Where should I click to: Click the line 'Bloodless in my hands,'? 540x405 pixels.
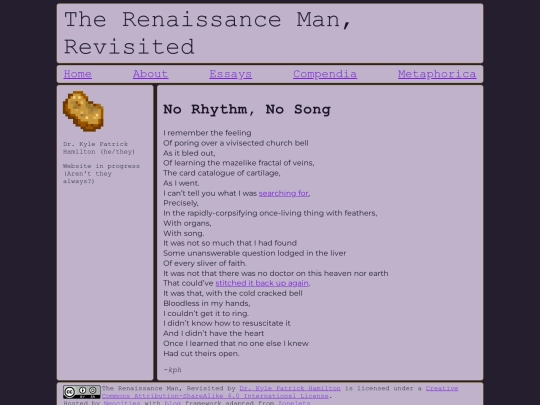pyautogui.click(x=207, y=303)
